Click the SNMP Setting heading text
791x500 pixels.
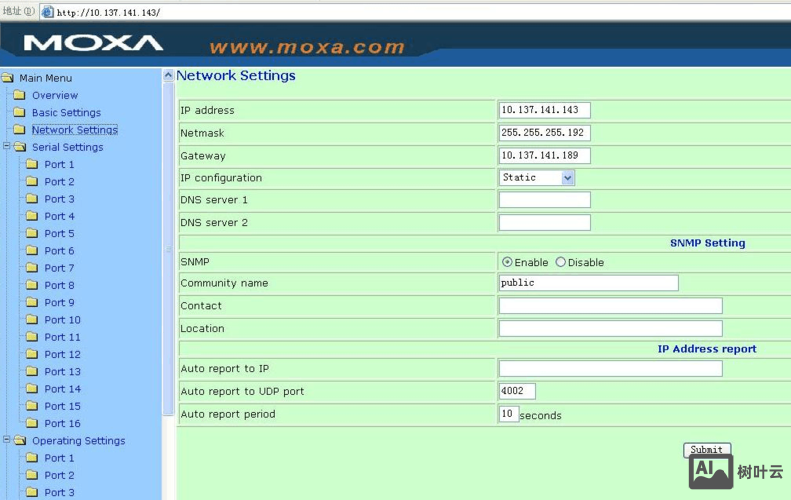point(707,243)
